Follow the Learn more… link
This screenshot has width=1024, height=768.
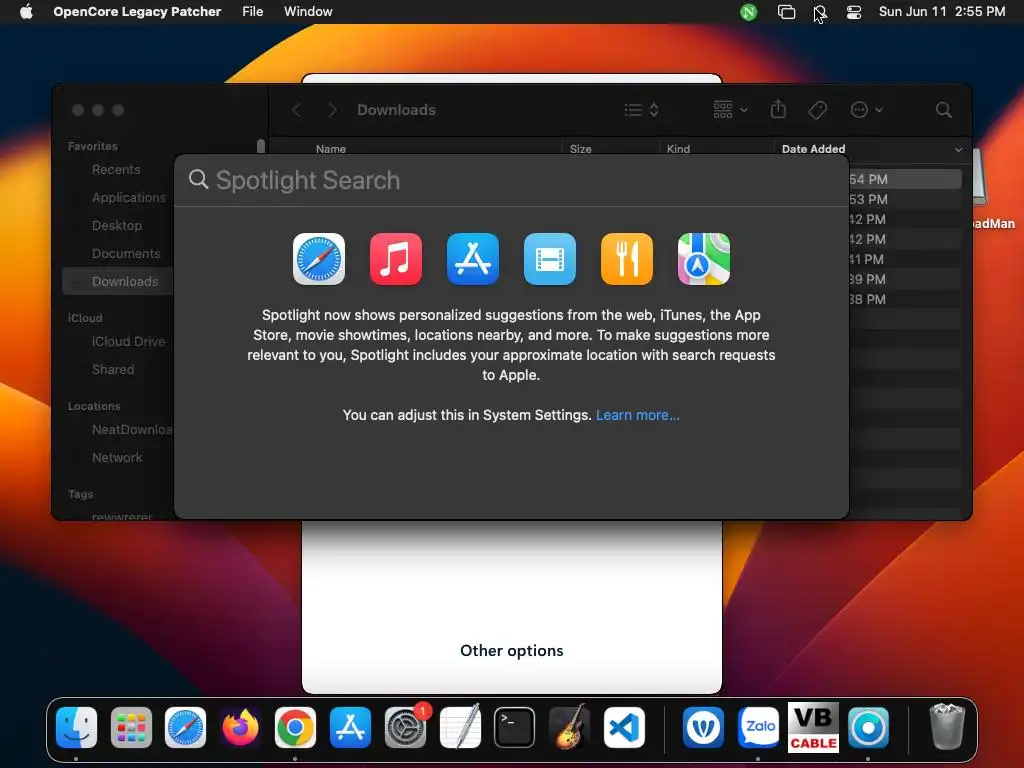637,415
